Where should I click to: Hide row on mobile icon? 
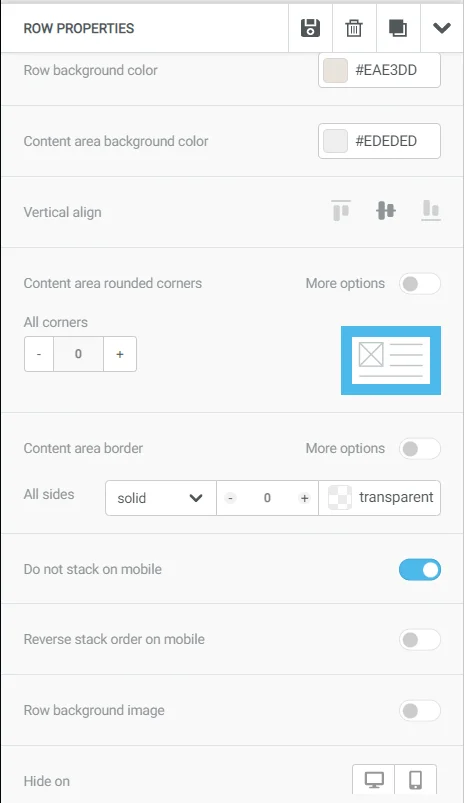pyautogui.click(x=415, y=780)
